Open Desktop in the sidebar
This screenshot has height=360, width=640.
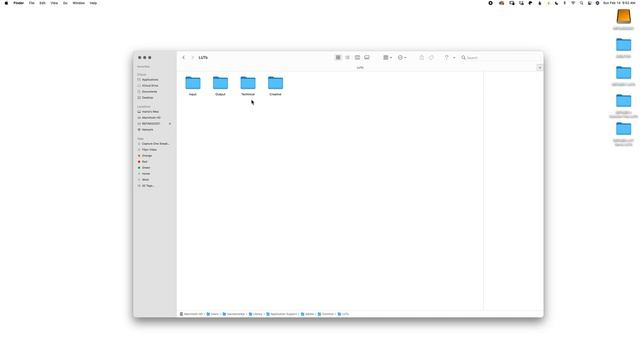point(147,98)
